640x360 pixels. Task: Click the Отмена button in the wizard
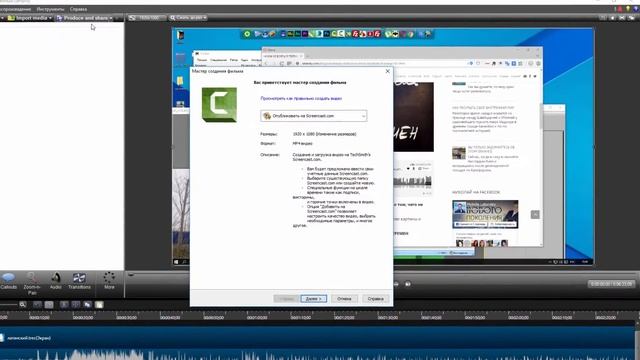point(344,299)
